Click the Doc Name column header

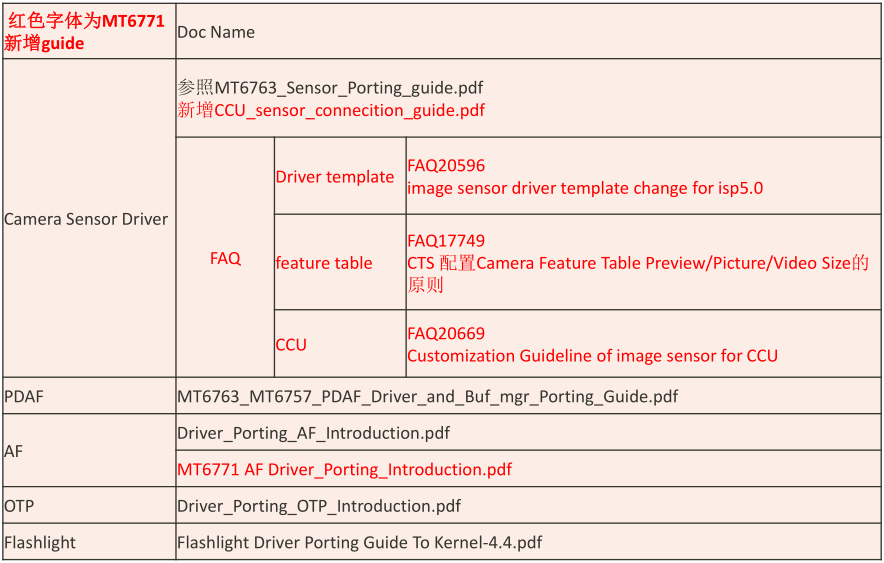coord(216,32)
